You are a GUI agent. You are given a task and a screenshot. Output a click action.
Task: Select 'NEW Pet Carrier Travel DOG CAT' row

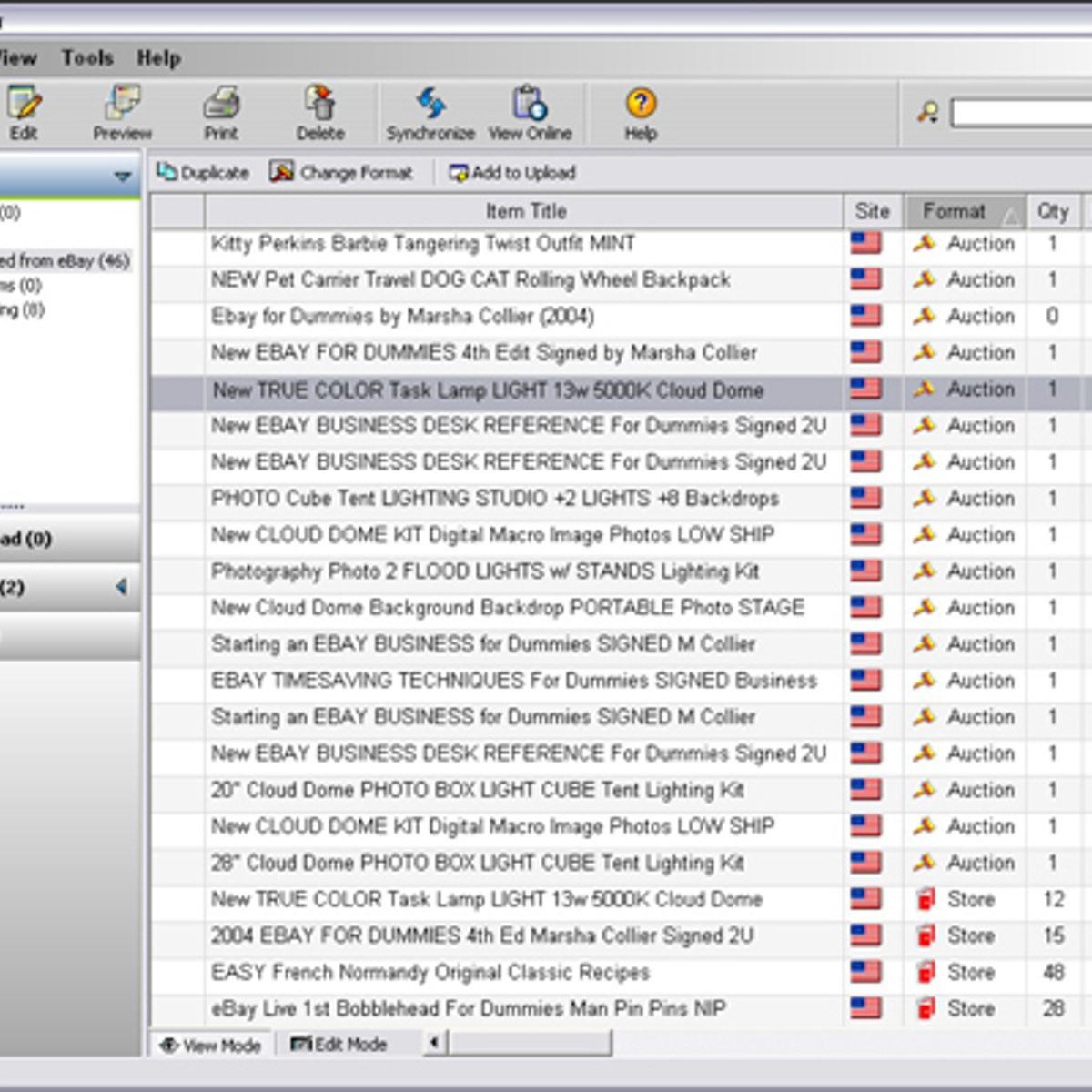pyautogui.click(x=524, y=279)
